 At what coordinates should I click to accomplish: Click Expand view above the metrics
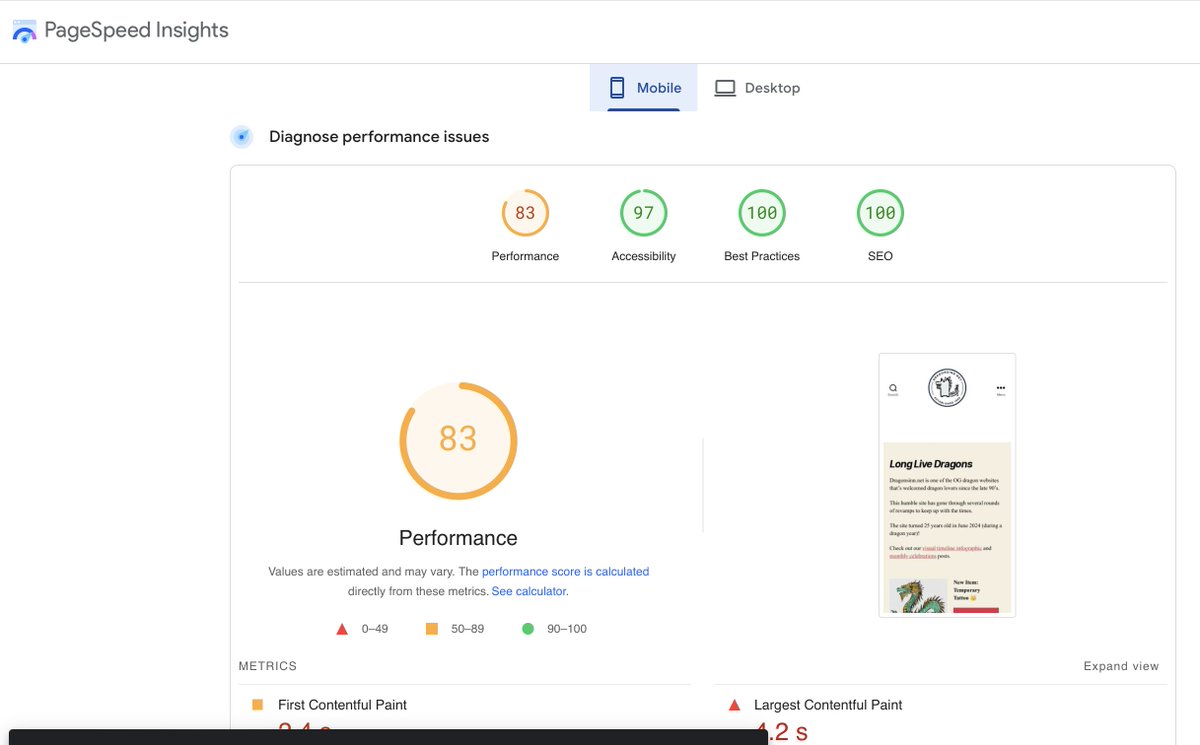[1121, 665]
